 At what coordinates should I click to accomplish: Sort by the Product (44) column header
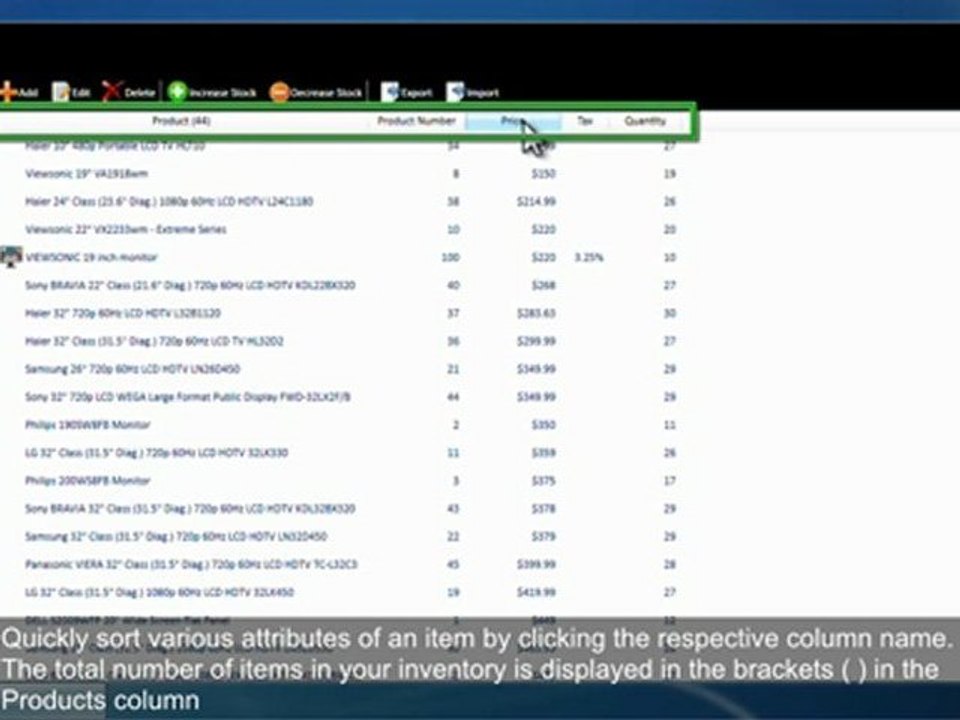[x=181, y=121]
